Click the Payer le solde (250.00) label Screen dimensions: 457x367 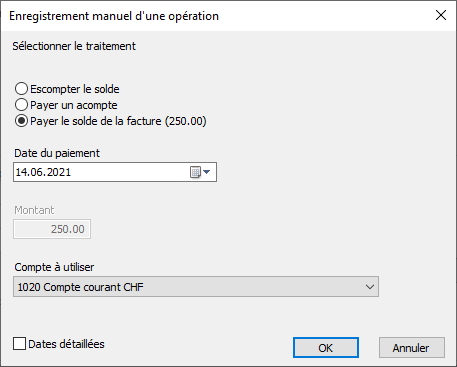point(118,121)
